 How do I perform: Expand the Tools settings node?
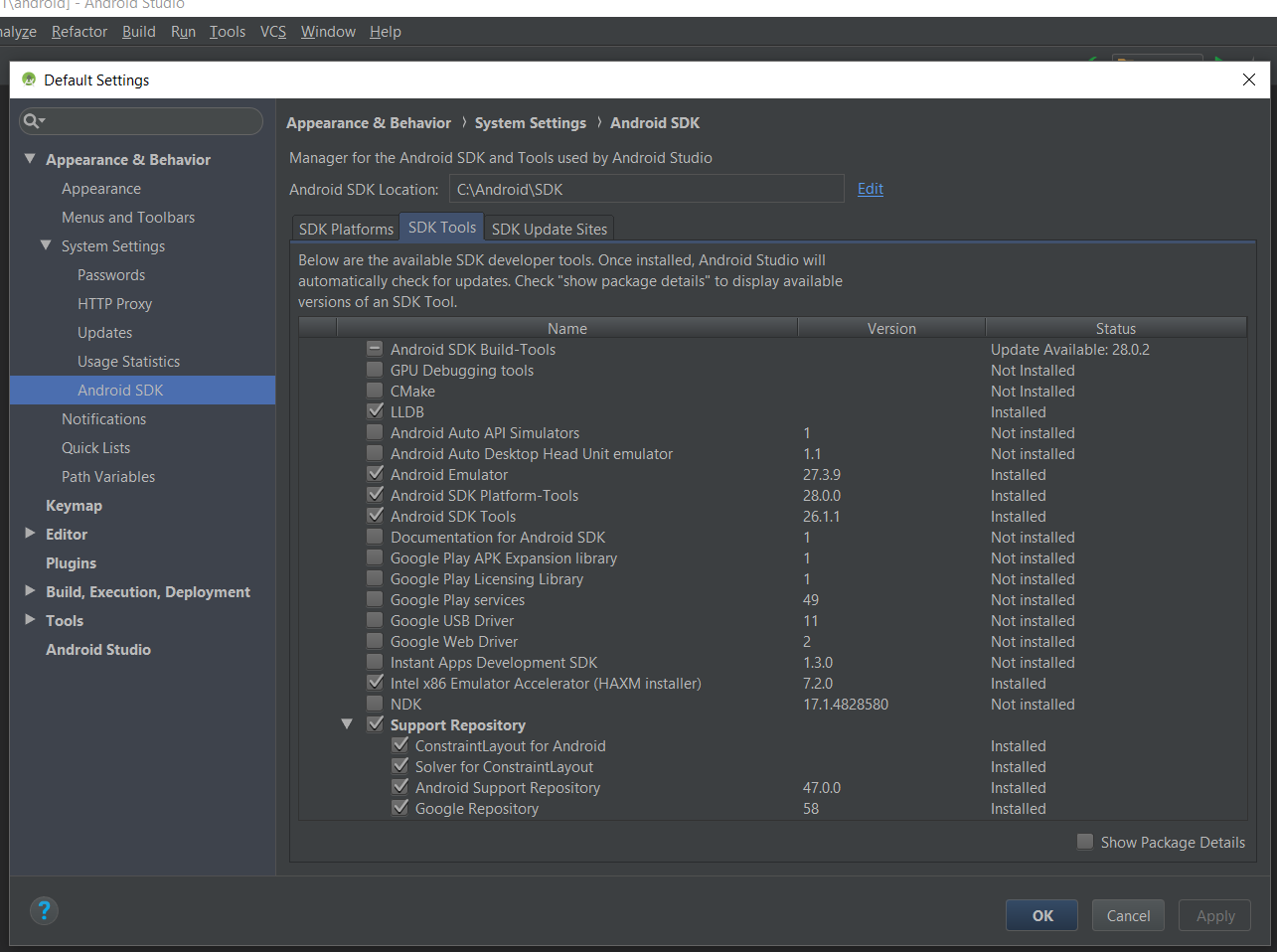30,620
